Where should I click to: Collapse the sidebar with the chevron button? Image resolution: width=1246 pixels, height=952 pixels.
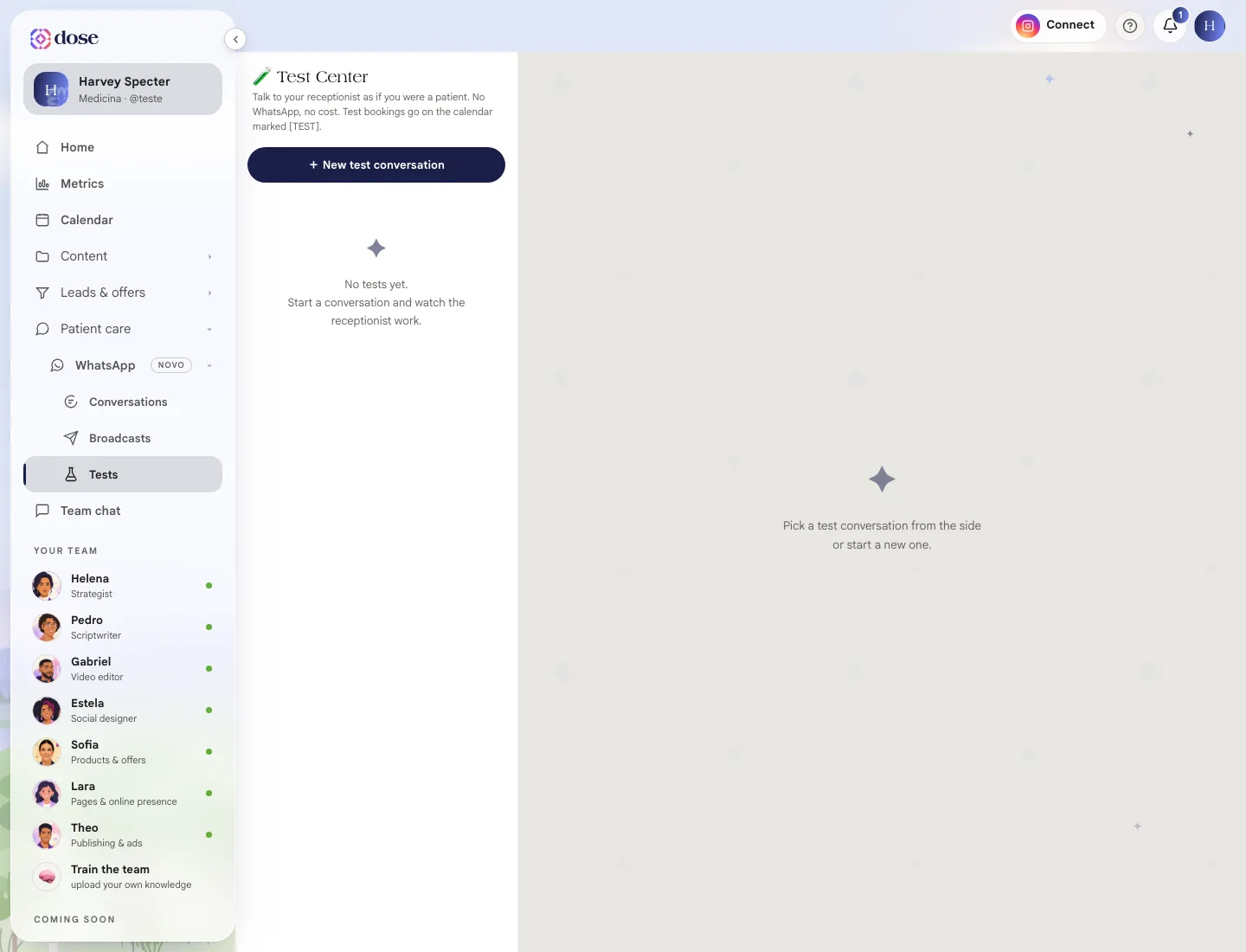235,39
